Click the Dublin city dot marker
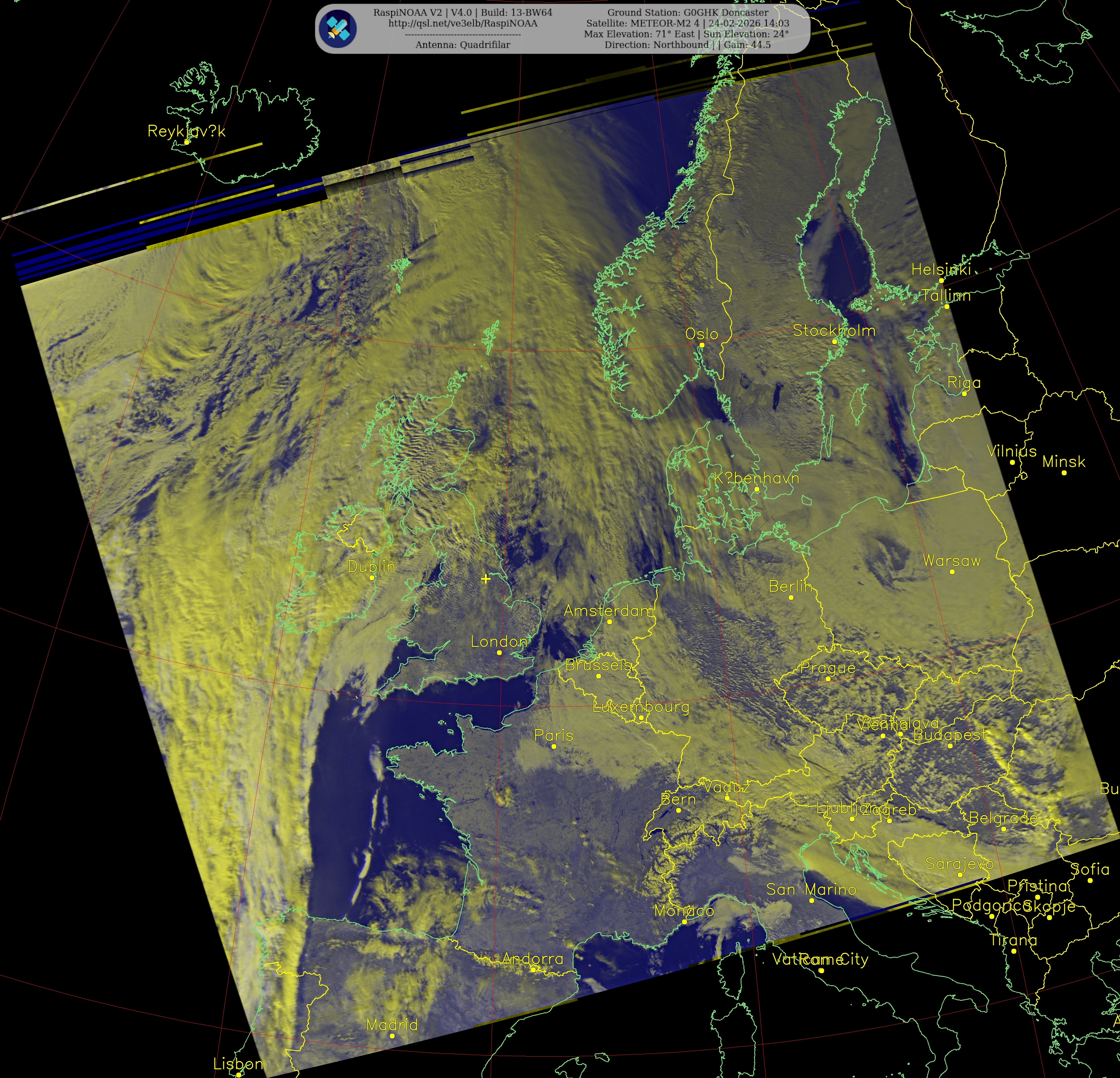This screenshot has height=1078, width=1120. (x=372, y=578)
